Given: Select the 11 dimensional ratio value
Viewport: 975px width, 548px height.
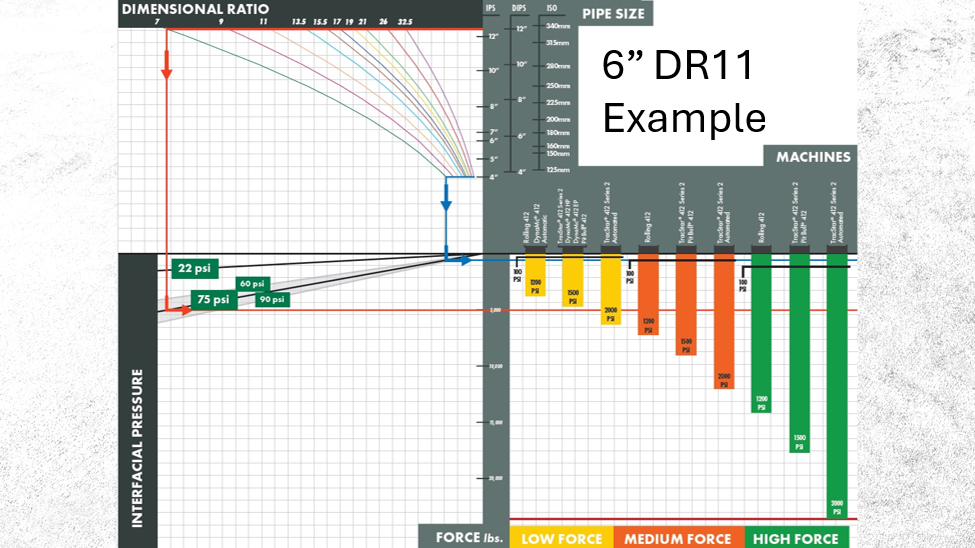Looking at the screenshot, I should tap(264, 22).
